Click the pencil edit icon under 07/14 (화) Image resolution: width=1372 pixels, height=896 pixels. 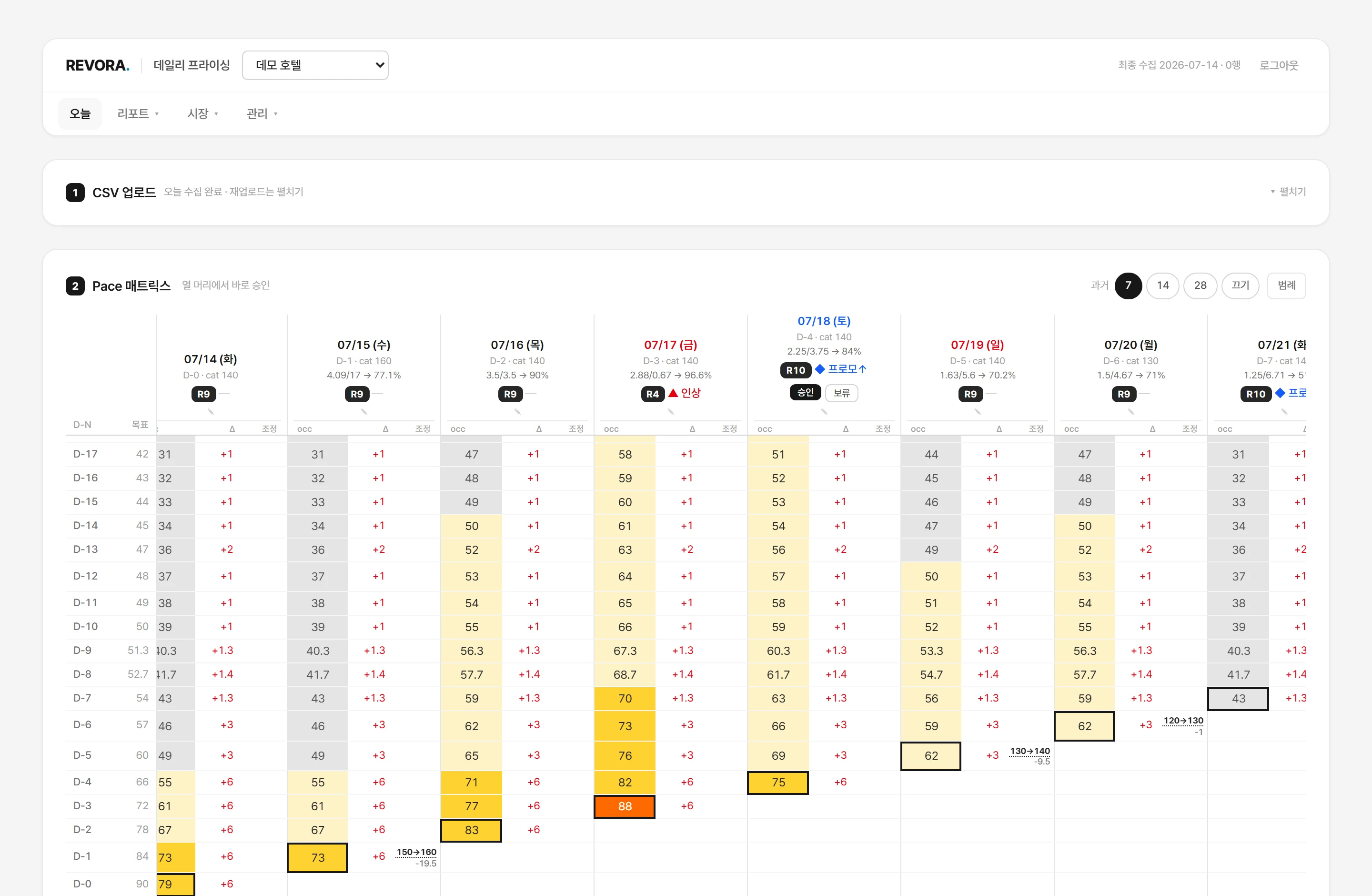point(211,412)
